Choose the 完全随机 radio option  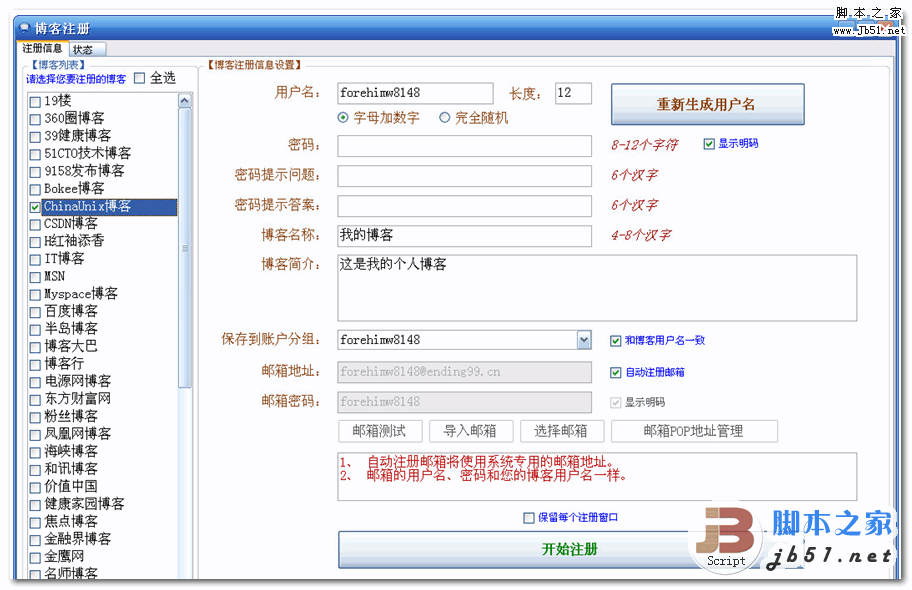pos(444,118)
